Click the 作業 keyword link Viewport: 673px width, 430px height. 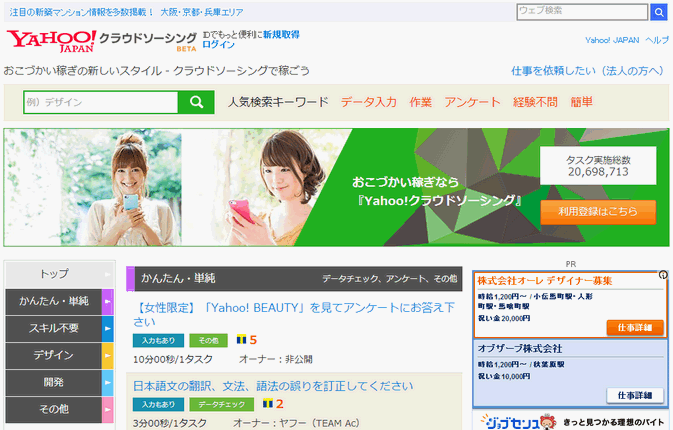point(421,102)
